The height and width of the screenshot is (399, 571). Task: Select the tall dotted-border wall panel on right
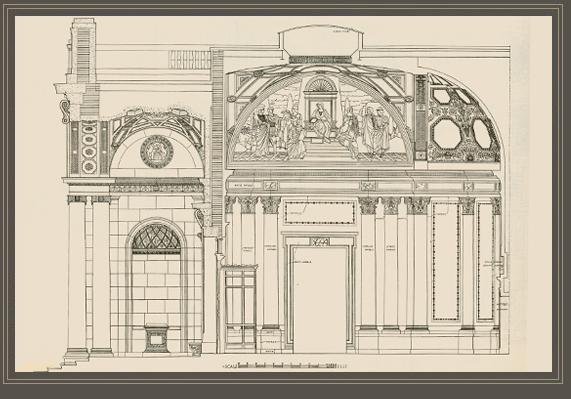coord(446,261)
